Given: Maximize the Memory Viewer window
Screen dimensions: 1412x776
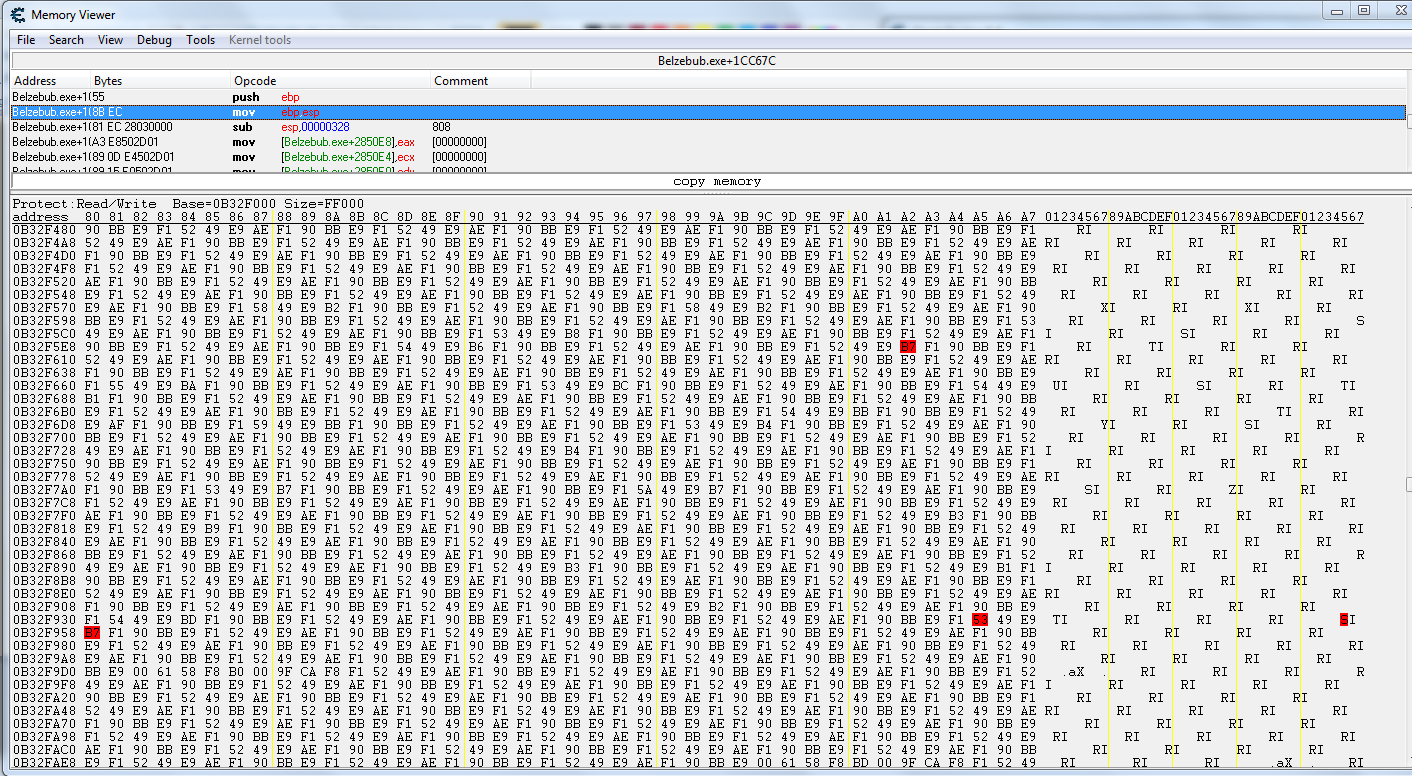Looking at the screenshot, I should point(1364,10).
